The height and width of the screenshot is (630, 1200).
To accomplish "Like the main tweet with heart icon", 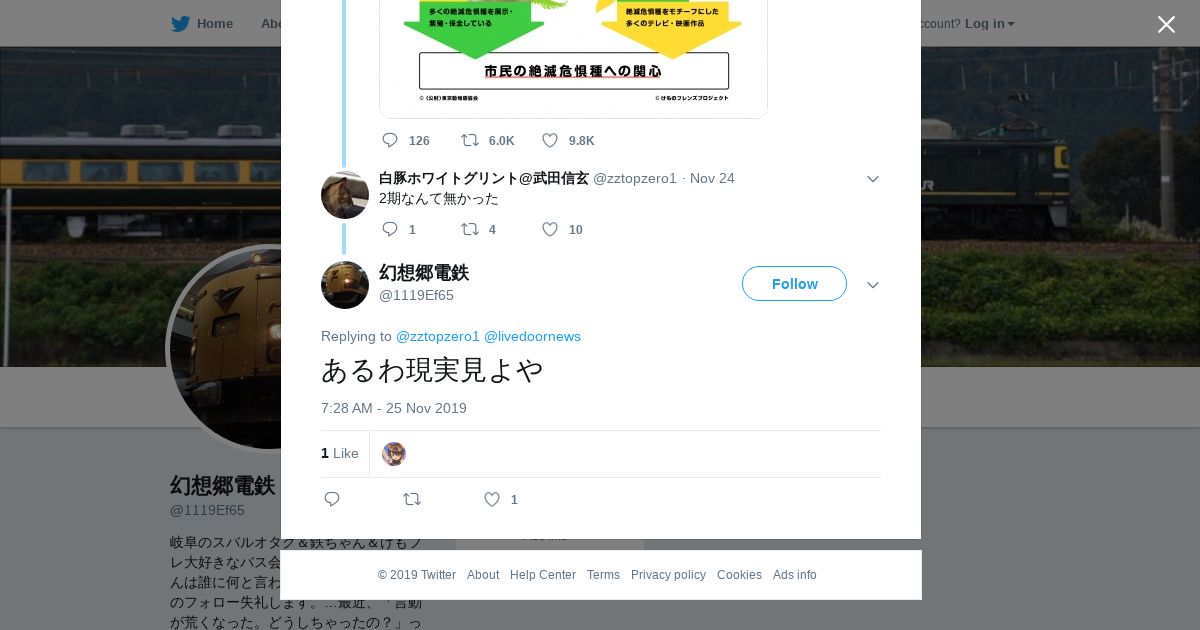I will coord(492,499).
